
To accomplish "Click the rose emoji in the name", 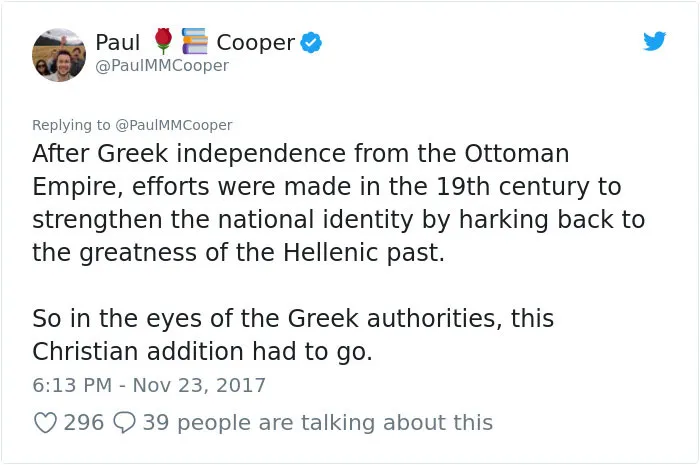I will click(163, 42).
